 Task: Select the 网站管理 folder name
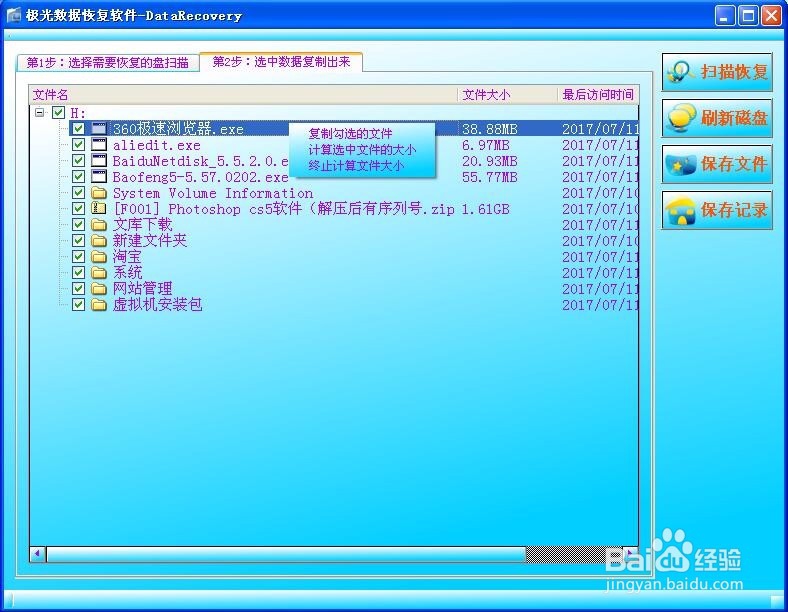coord(142,288)
